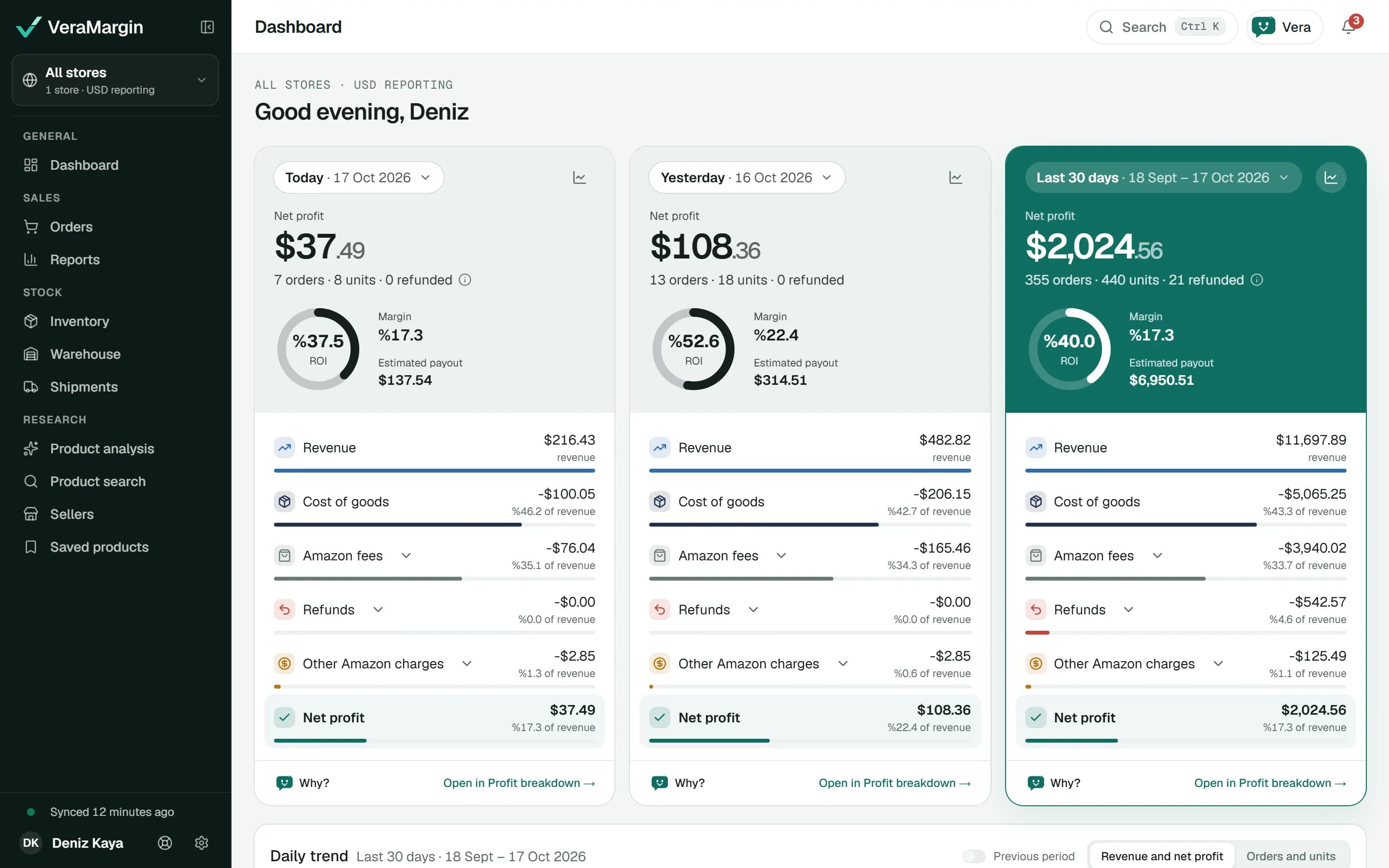Open chart view on Last 30 days card
The width and height of the screenshot is (1389, 868).
1331,177
